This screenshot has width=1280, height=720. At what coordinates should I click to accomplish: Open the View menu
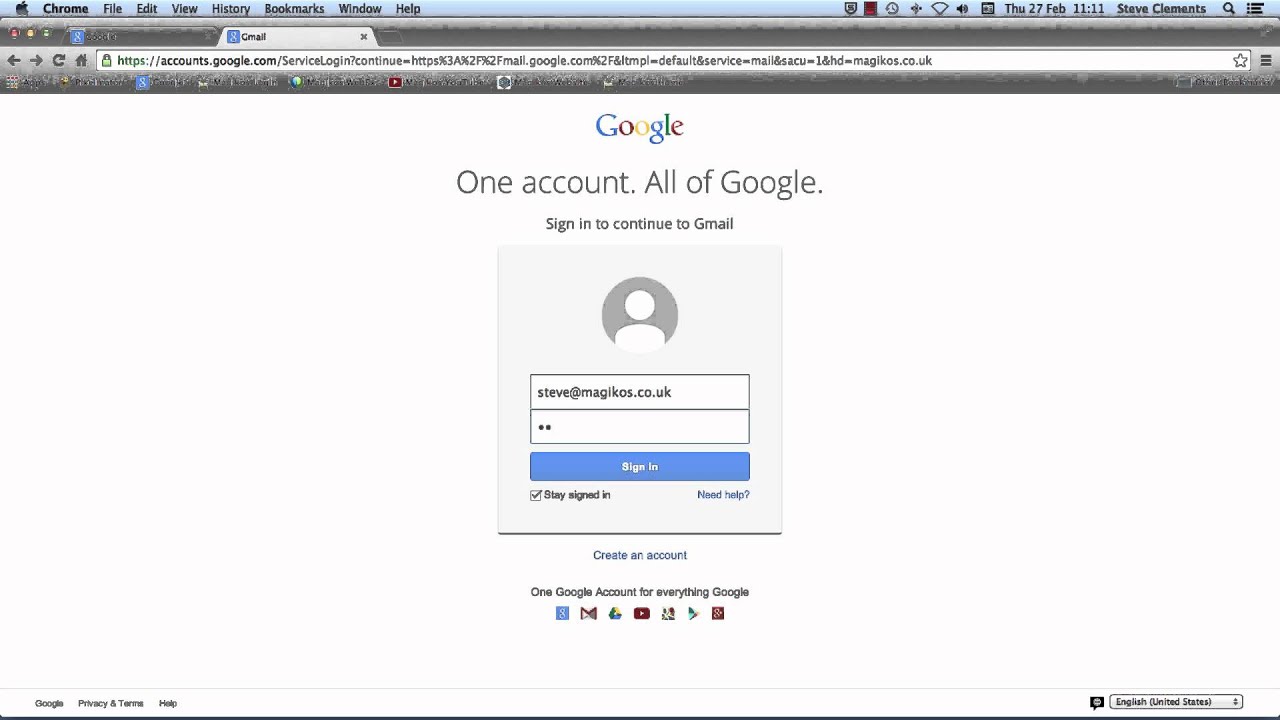[x=184, y=9]
